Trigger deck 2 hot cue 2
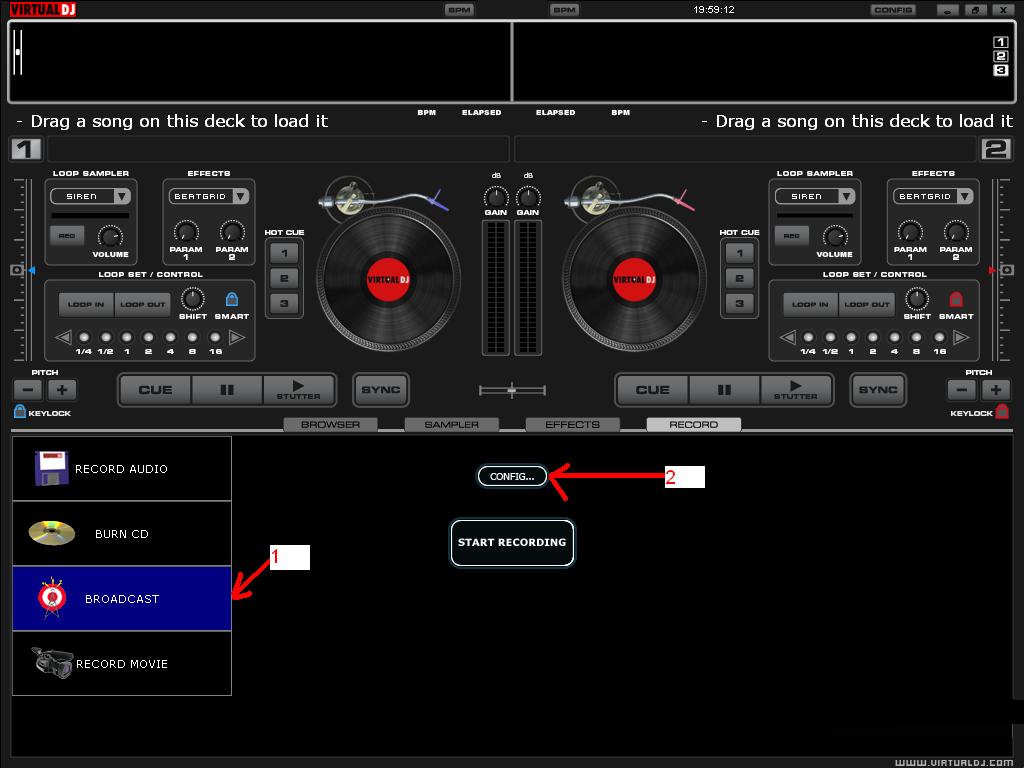This screenshot has width=1024, height=768. point(739,278)
